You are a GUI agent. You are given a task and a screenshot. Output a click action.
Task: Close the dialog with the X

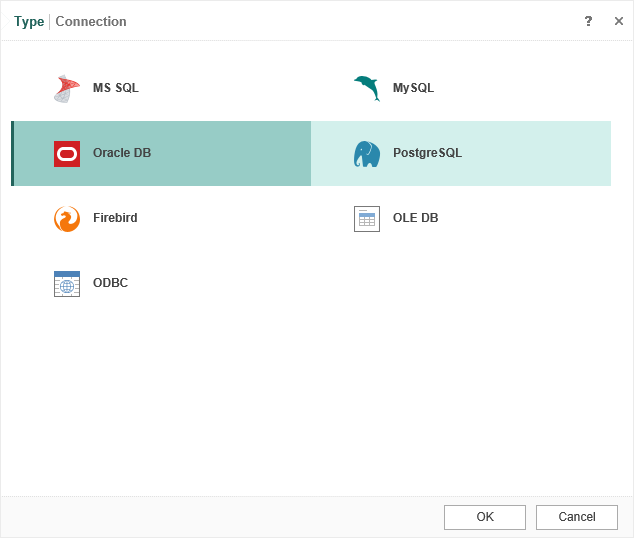tap(619, 21)
